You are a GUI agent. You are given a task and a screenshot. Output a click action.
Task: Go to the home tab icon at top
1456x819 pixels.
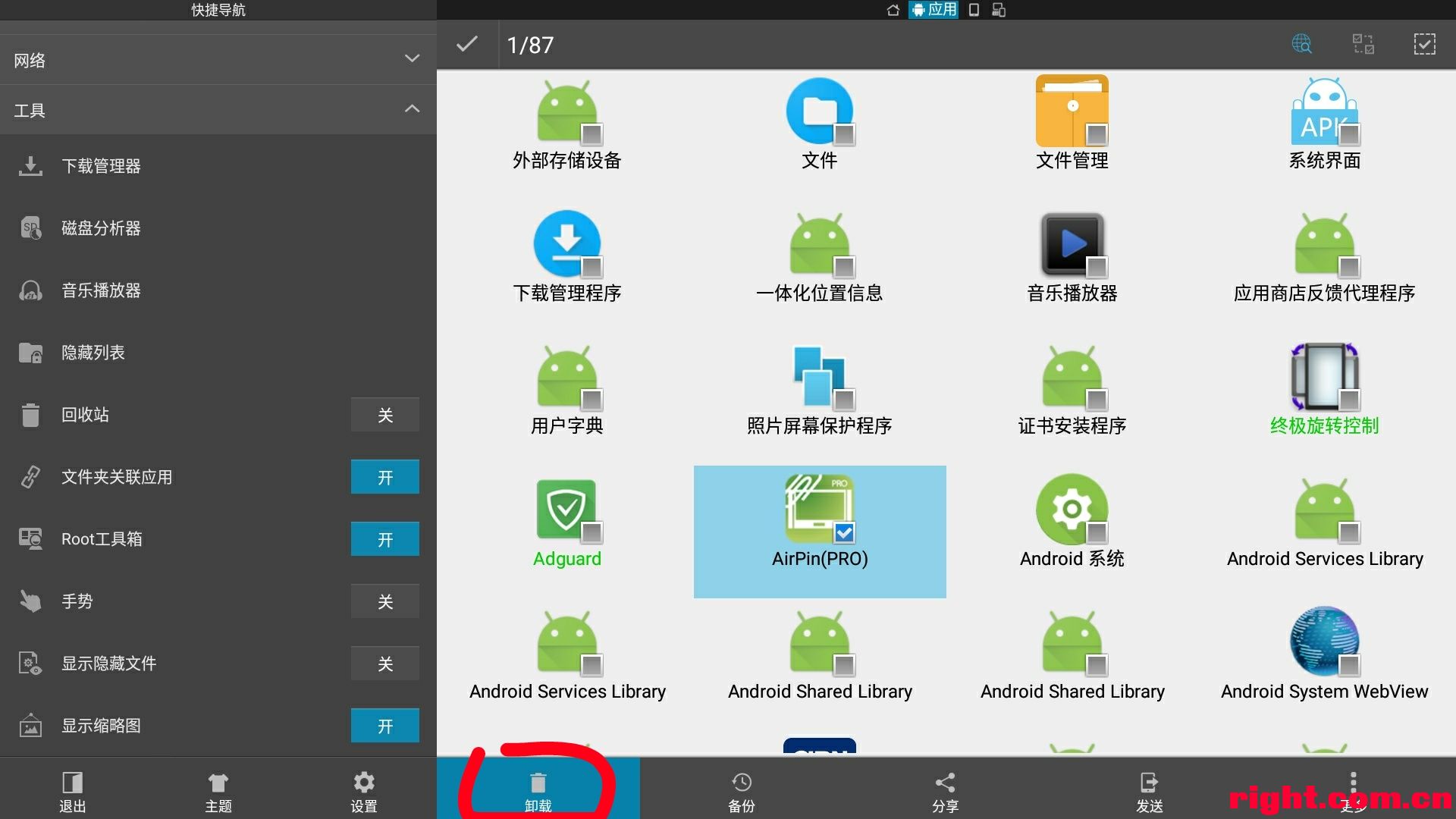(x=893, y=10)
